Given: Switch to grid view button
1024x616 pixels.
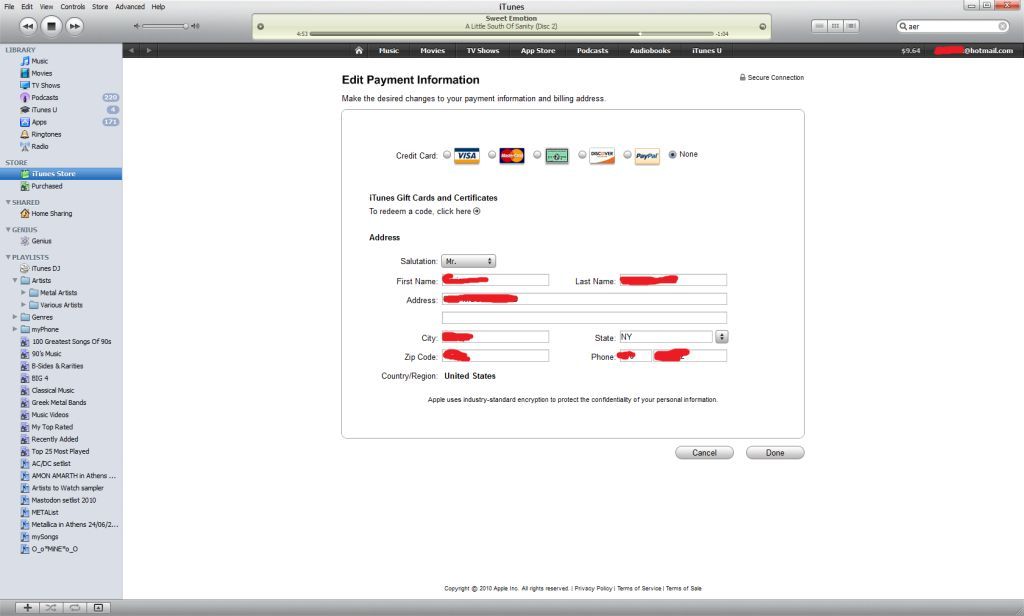Looking at the screenshot, I should point(835,26).
